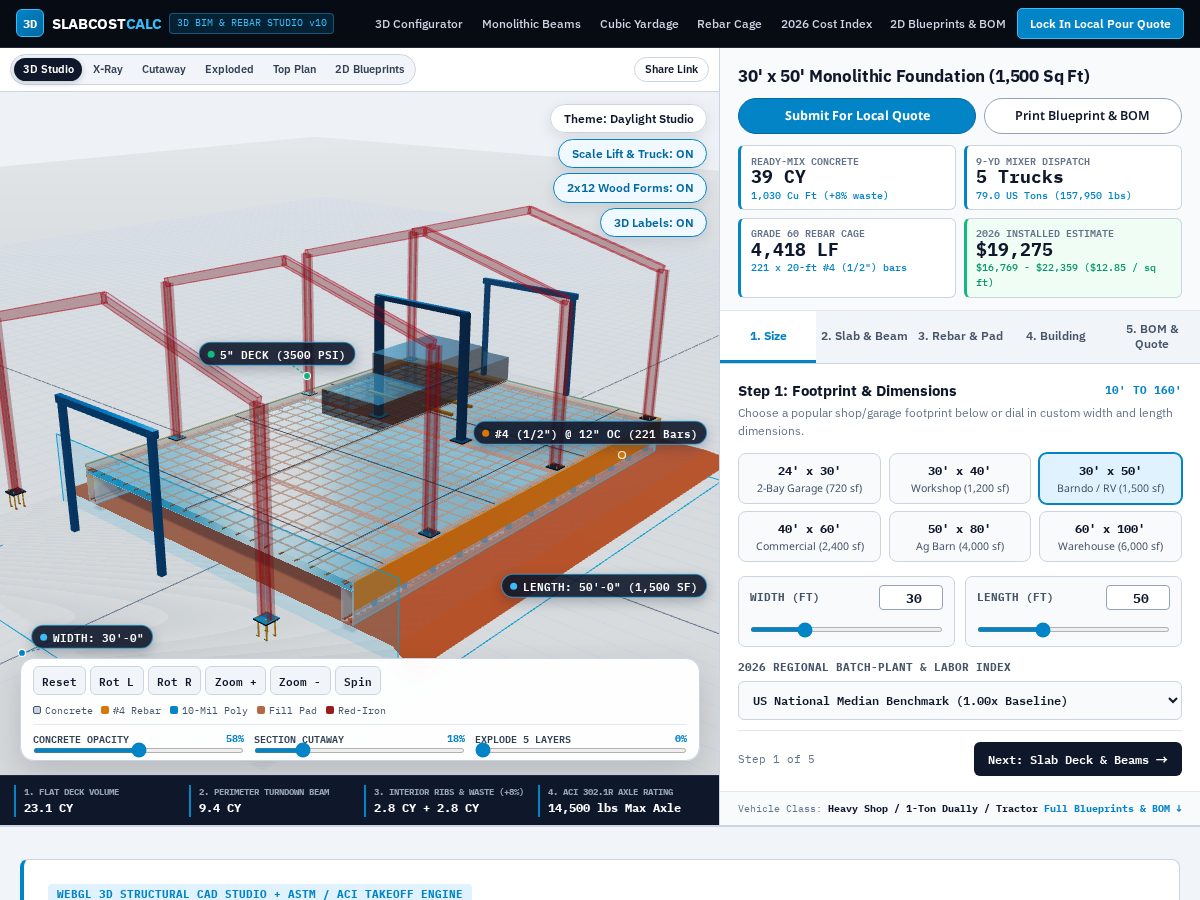This screenshot has width=1200, height=900.
Task: Click the Zoom + button
Action: (x=235, y=681)
